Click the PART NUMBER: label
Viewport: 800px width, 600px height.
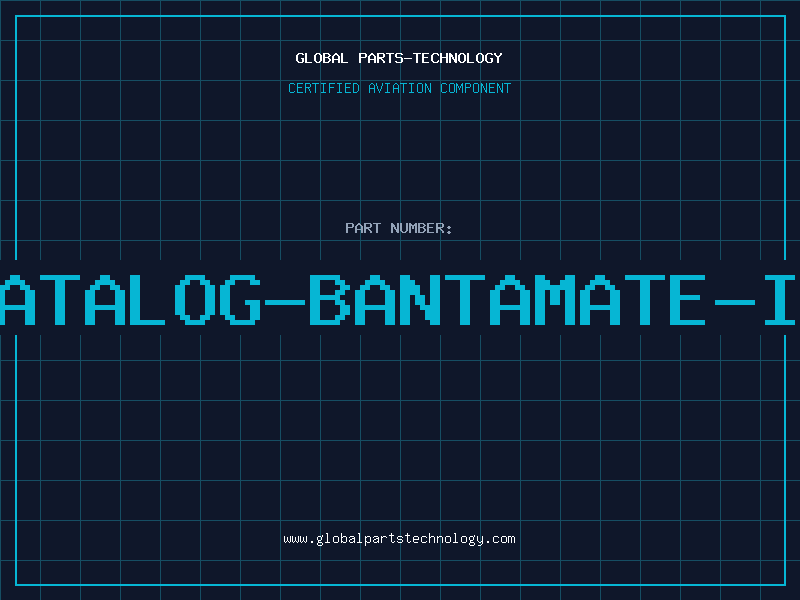[x=399, y=228]
